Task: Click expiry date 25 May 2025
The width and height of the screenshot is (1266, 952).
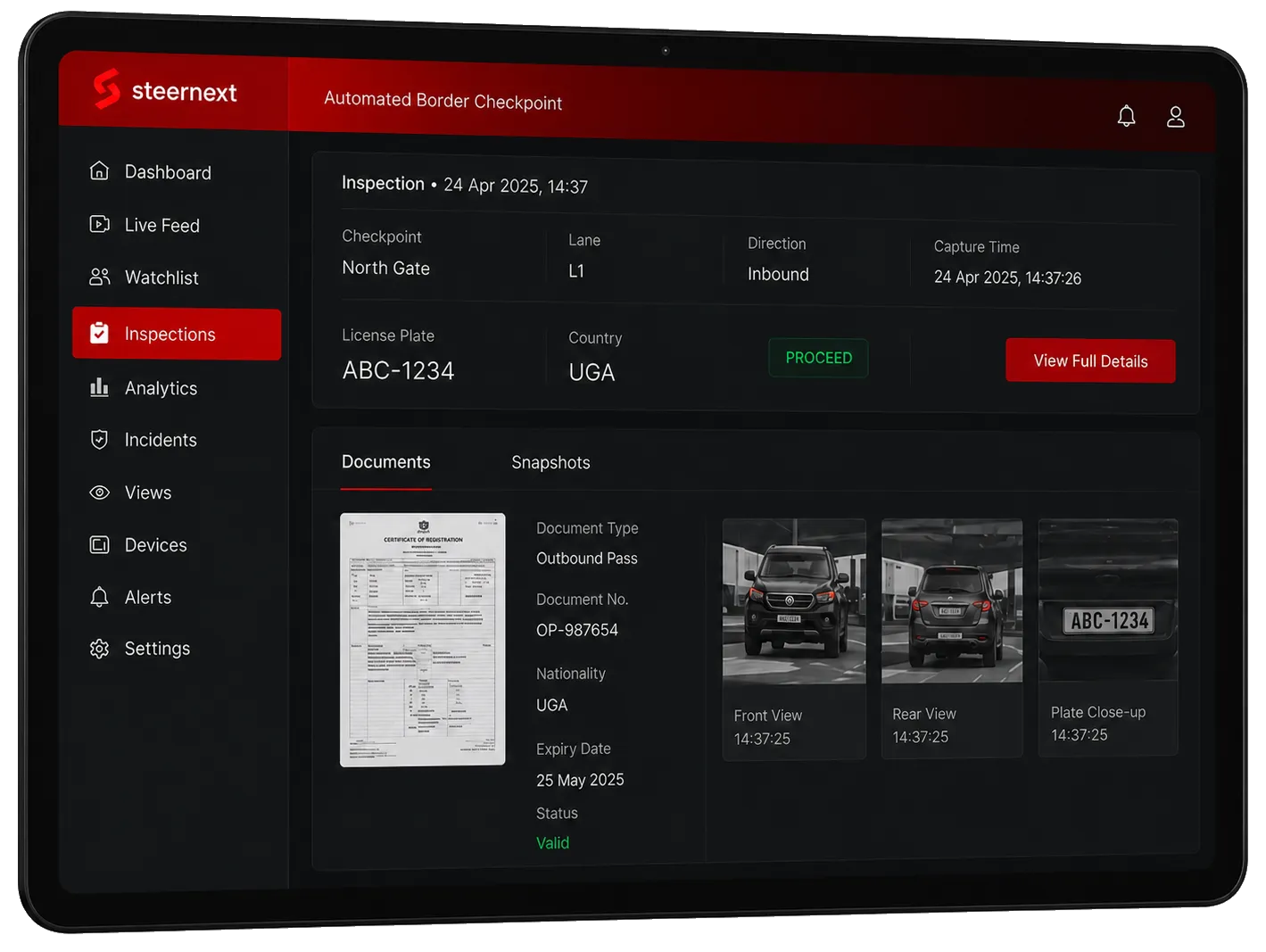Action: 580,780
